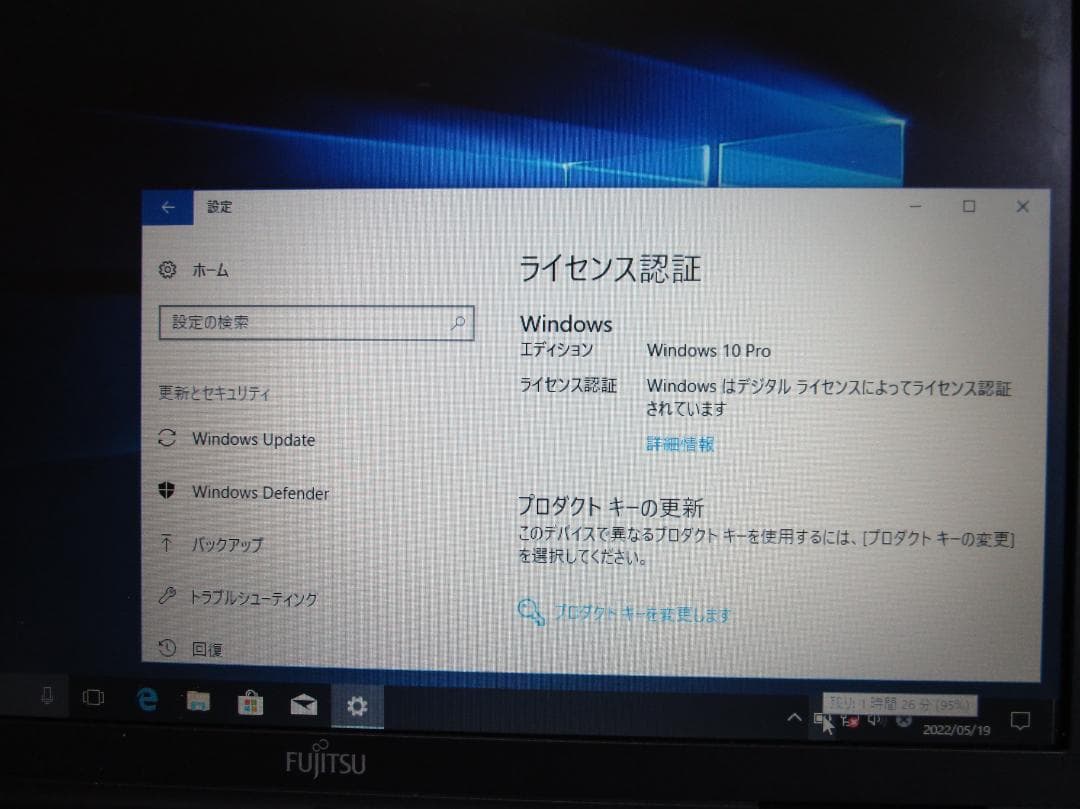
Task: Click Settings gear icon in taskbar
Action: [357, 706]
